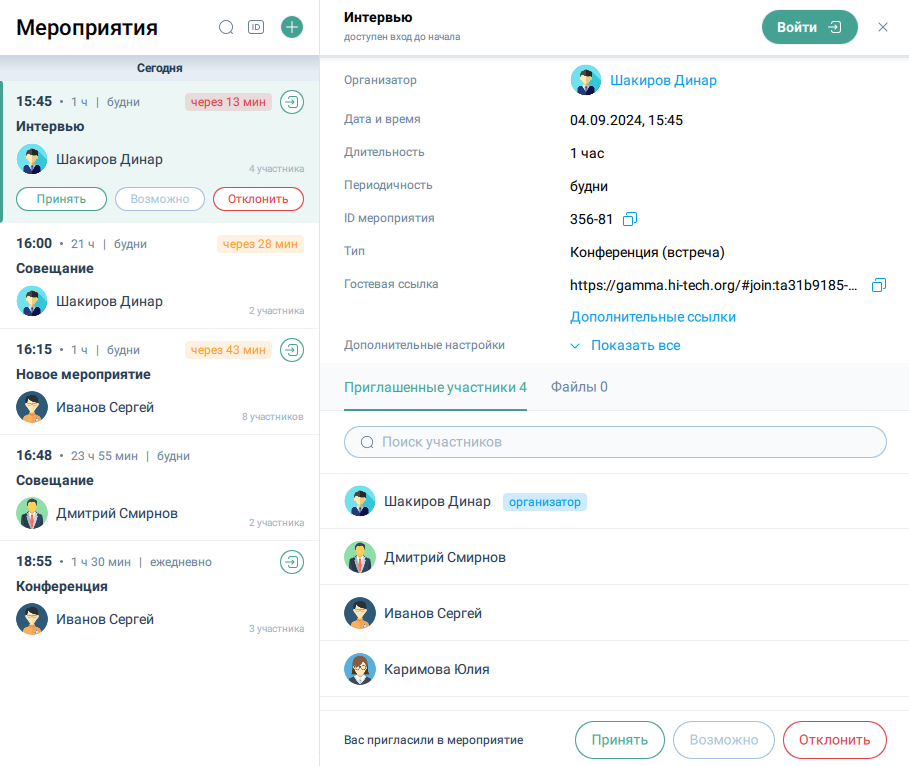Open organizer link Шакиров Динар

(x=663, y=81)
